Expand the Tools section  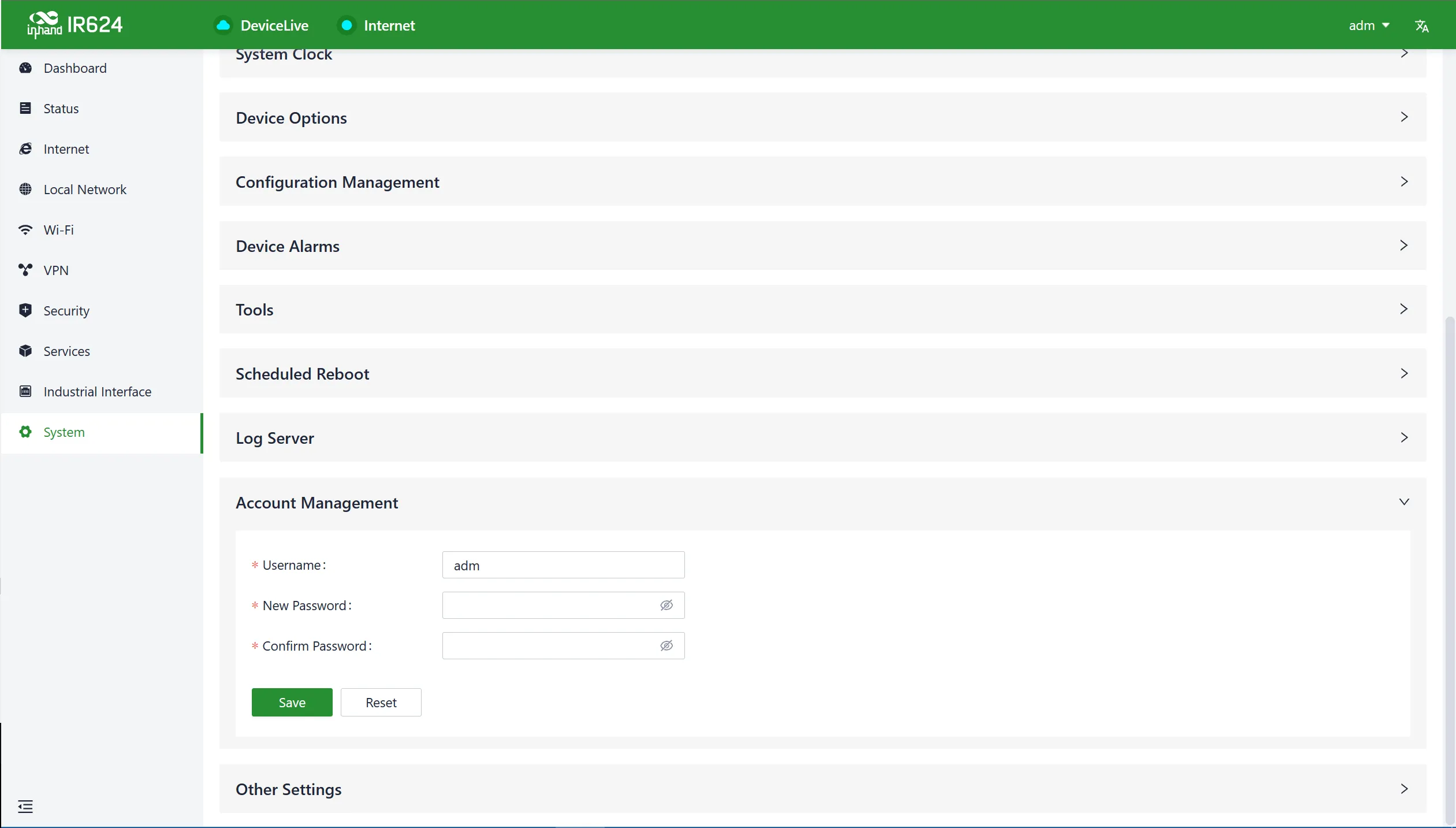[x=822, y=309]
